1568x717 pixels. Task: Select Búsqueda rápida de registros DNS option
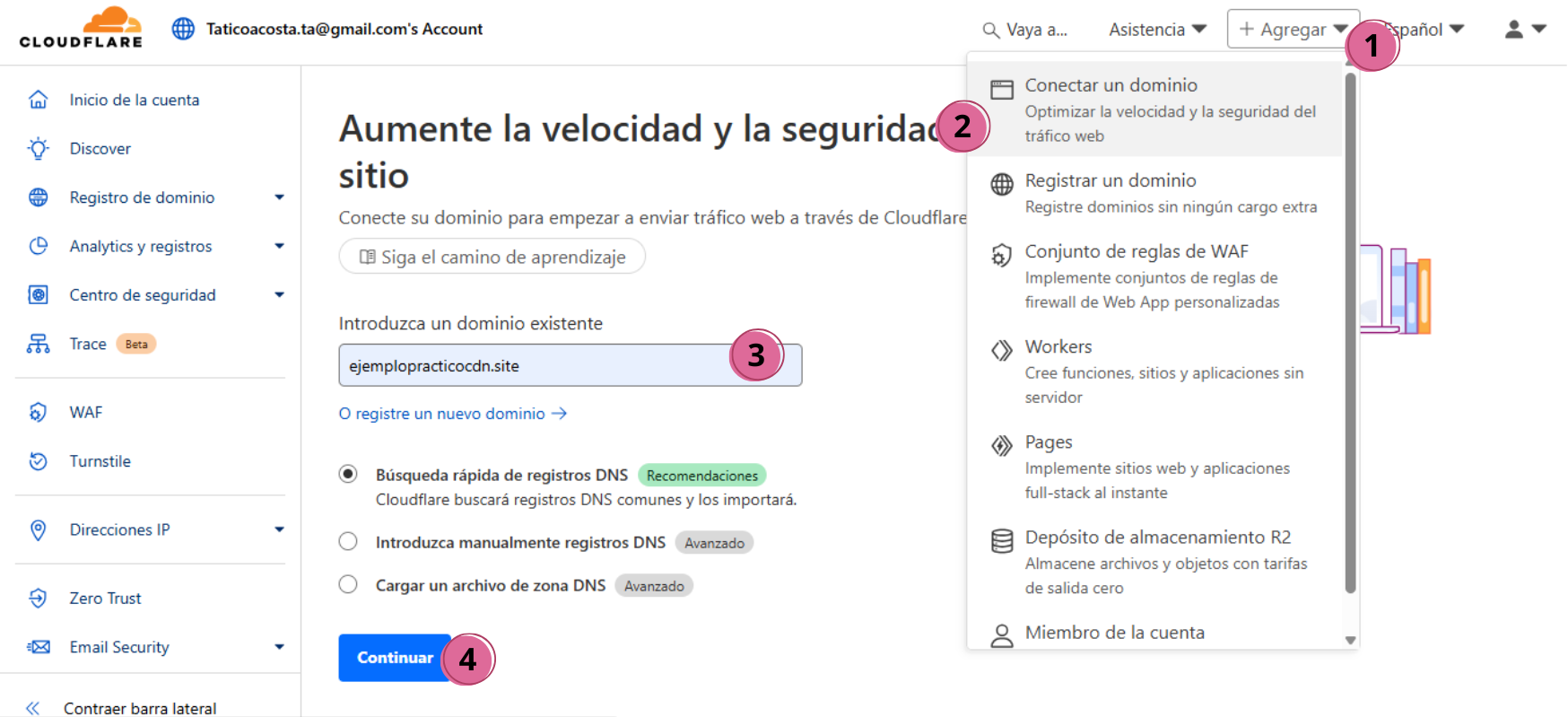point(348,474)
